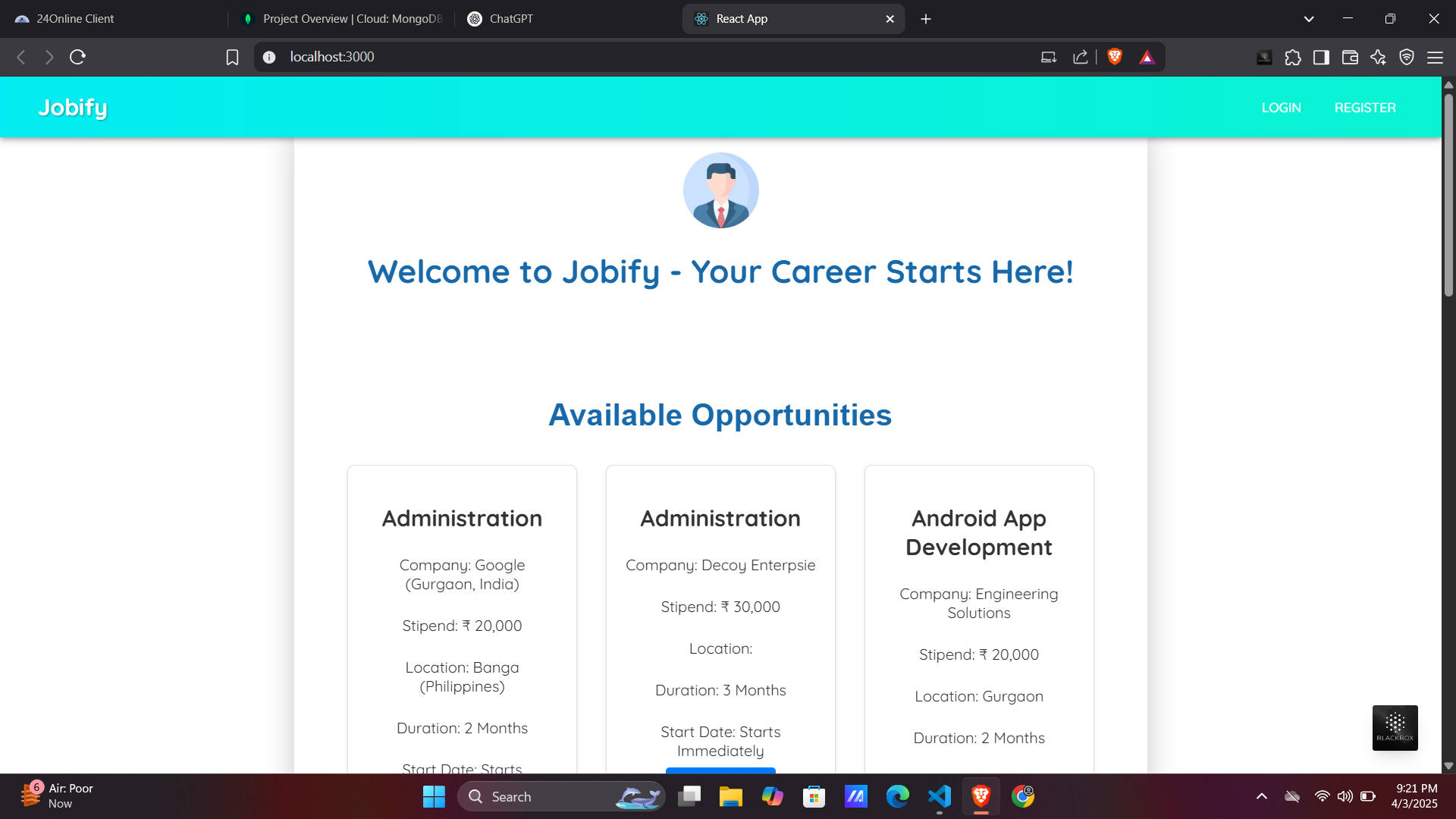
Task: Open Brave Shields panel
Action: coord(1114,56)
